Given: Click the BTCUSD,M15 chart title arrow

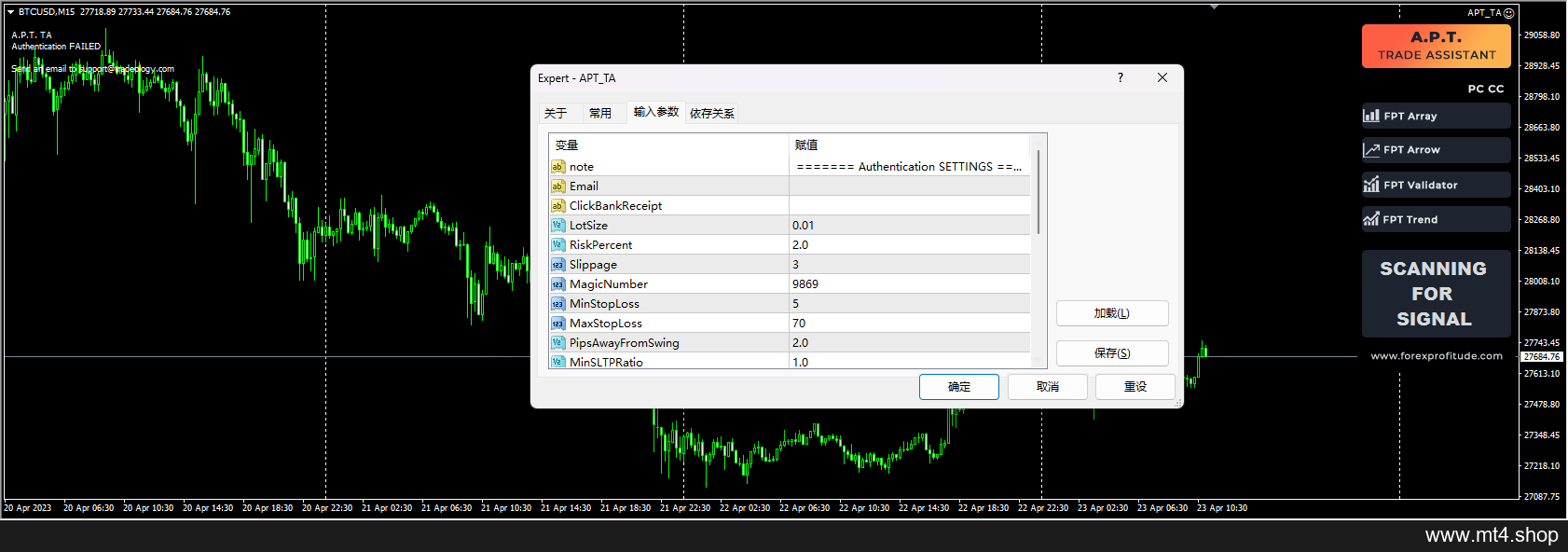Looking at the screenshot, I should (x=10, y=12).
